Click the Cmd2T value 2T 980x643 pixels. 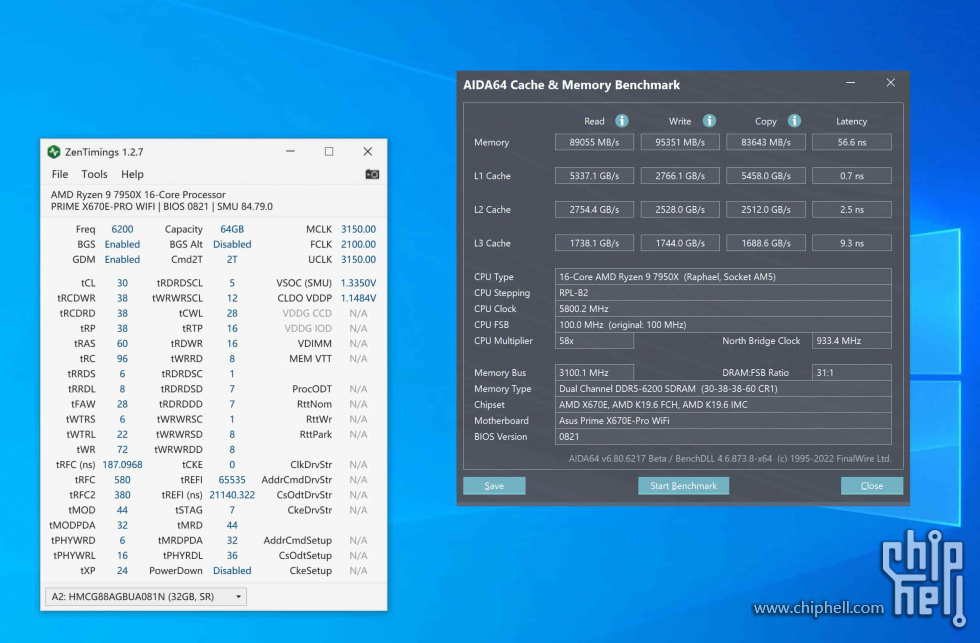click(x=232, y=259)
